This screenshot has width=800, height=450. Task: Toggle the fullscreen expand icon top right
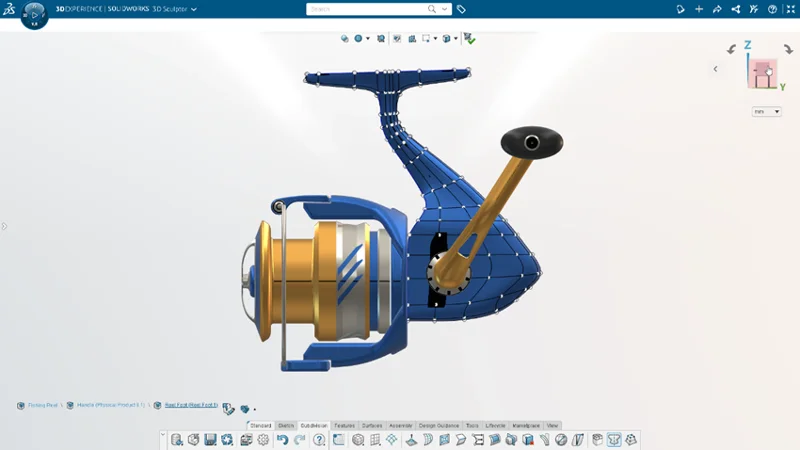click(x=789, y=9)
